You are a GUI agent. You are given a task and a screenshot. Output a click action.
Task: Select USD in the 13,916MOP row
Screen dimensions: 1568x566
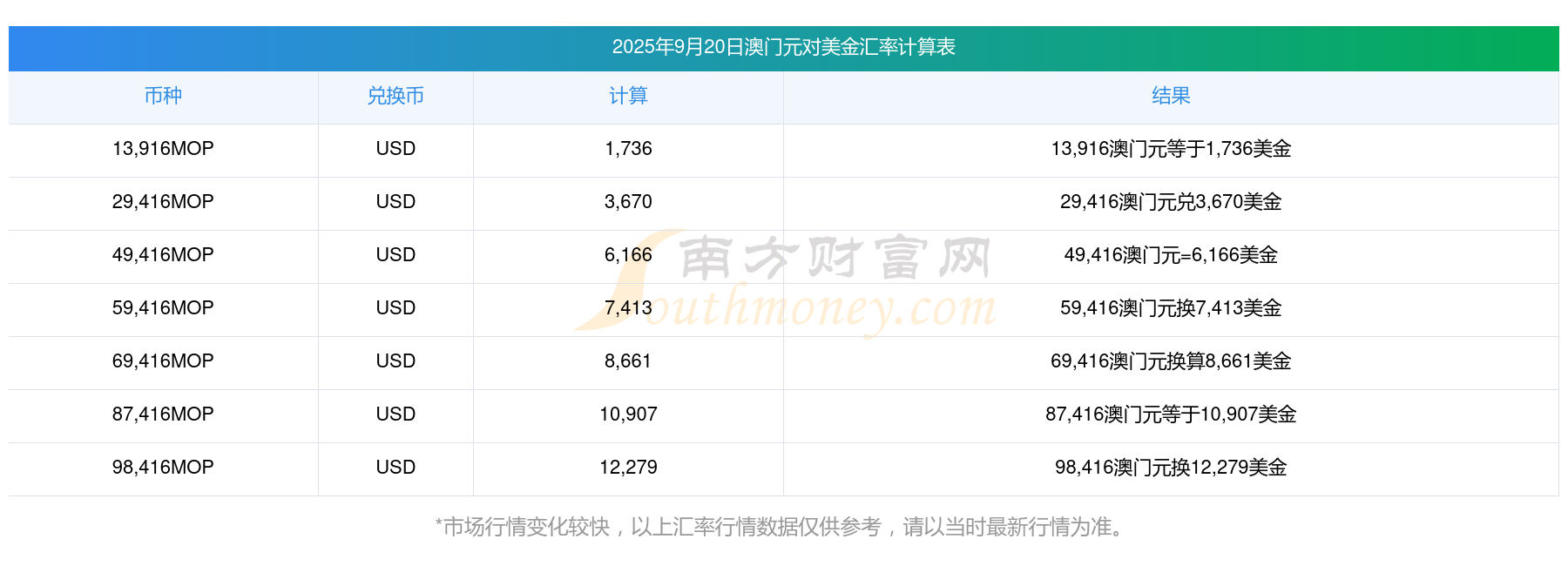click(x=395, y=149)
